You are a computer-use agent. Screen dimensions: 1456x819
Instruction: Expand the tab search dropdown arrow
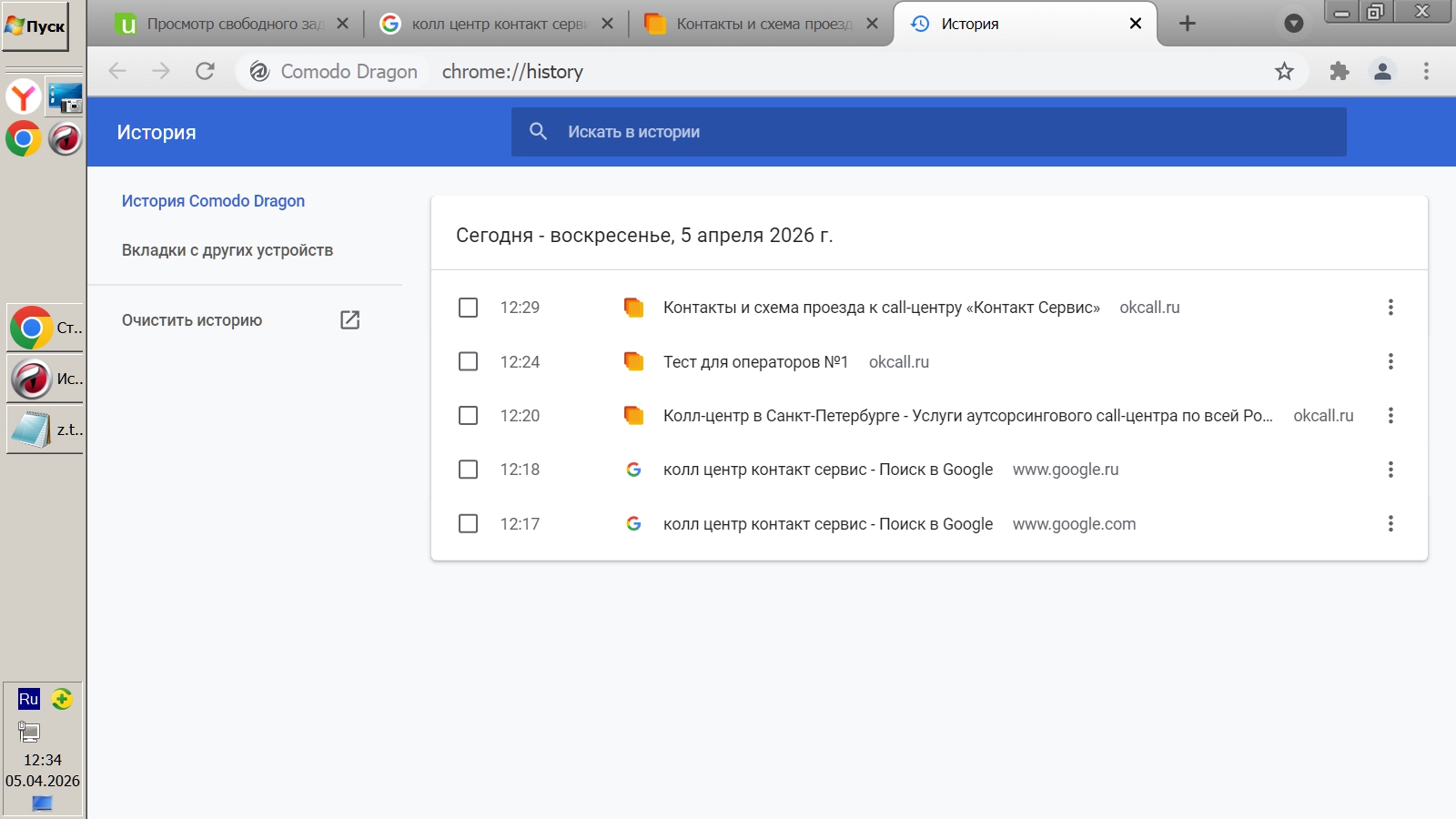1293,24
